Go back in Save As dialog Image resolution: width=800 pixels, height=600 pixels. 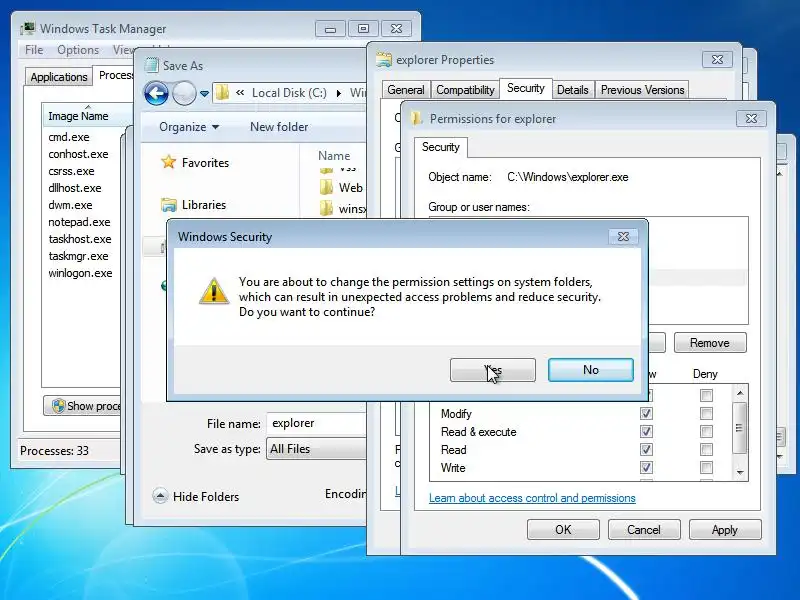tap(157, 93)
